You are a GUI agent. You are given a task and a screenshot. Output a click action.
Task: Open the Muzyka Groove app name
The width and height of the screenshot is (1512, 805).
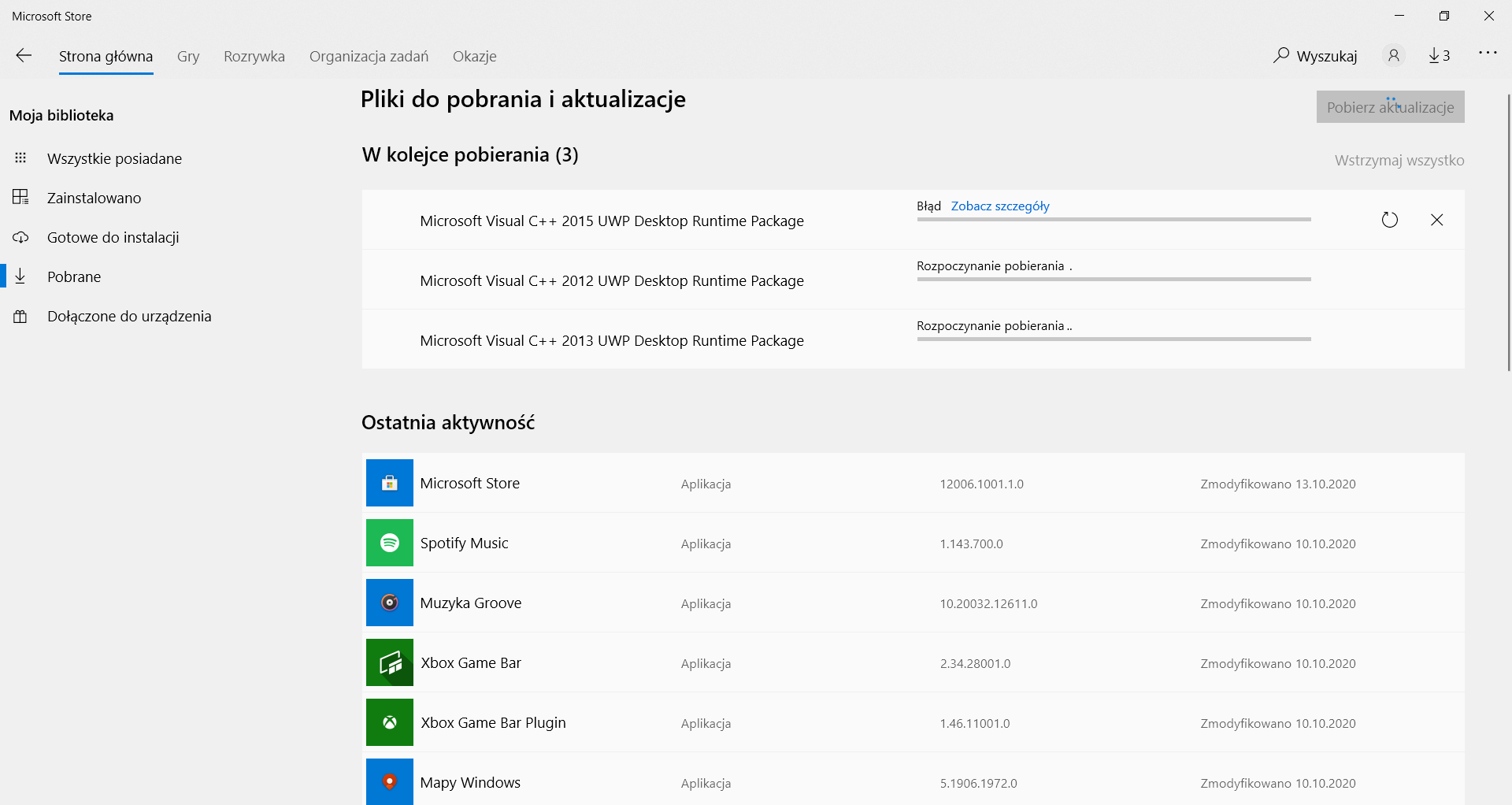pos(471,603)
